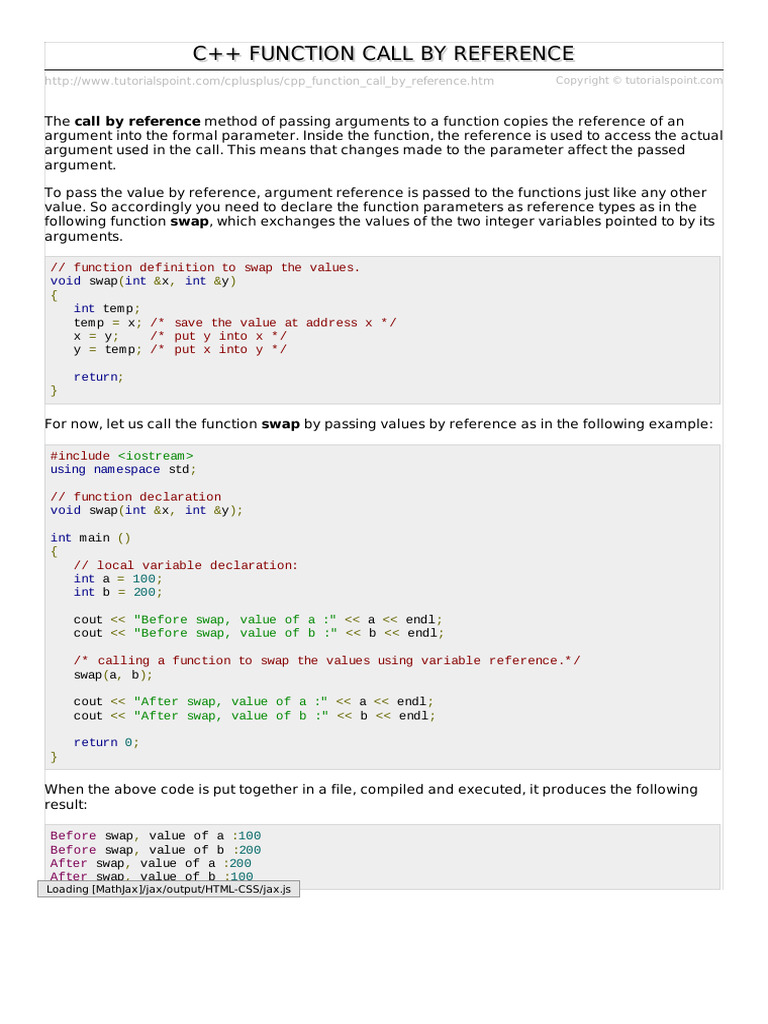
Task: Click the '#include <iostream>' line
Action: [121, 456]
